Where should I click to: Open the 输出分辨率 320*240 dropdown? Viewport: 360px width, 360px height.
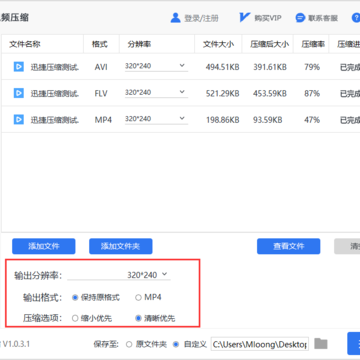click(x=119, y=275)
